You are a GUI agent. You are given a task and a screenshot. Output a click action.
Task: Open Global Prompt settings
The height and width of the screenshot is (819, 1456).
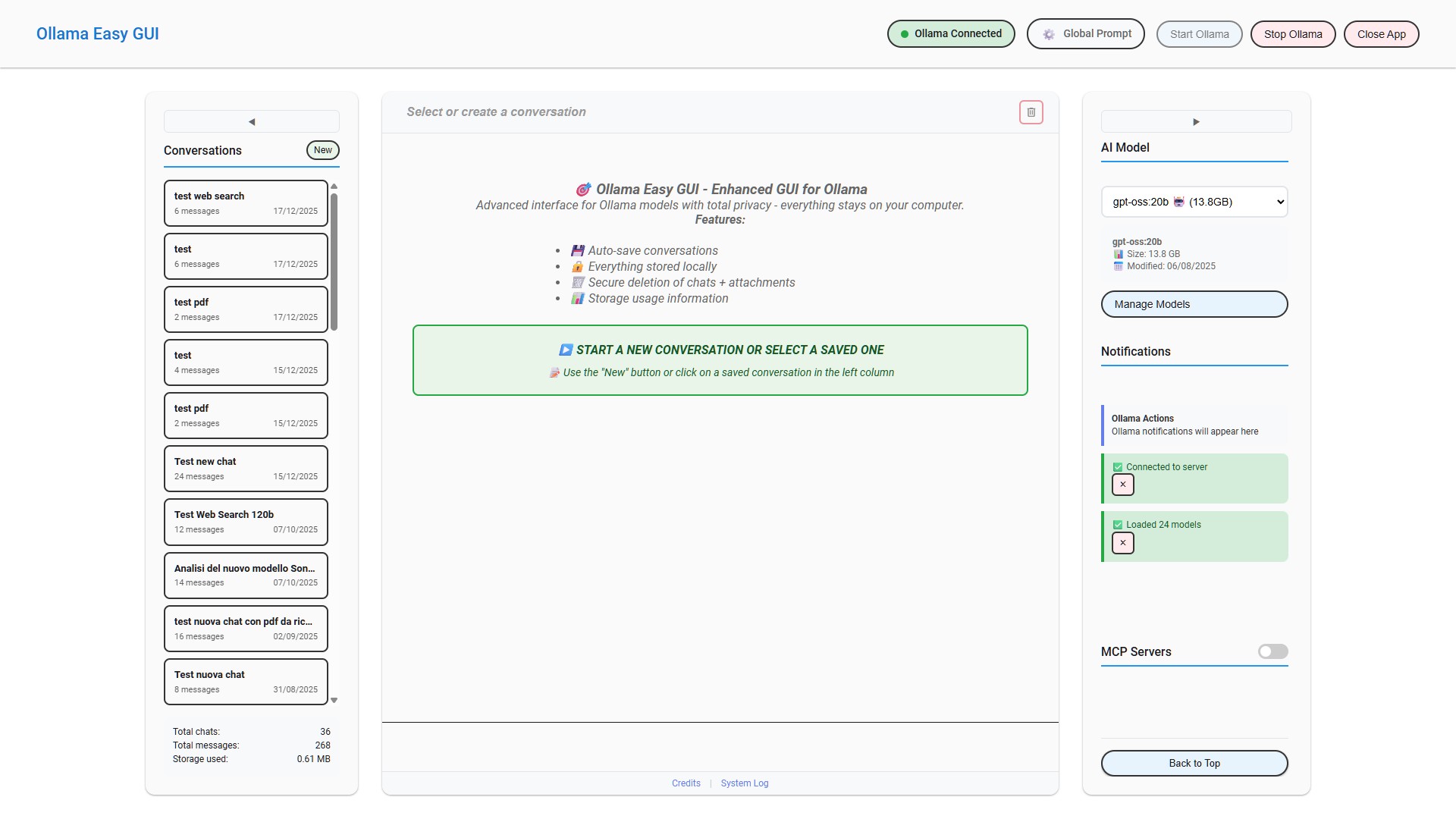pos(1085,34)
